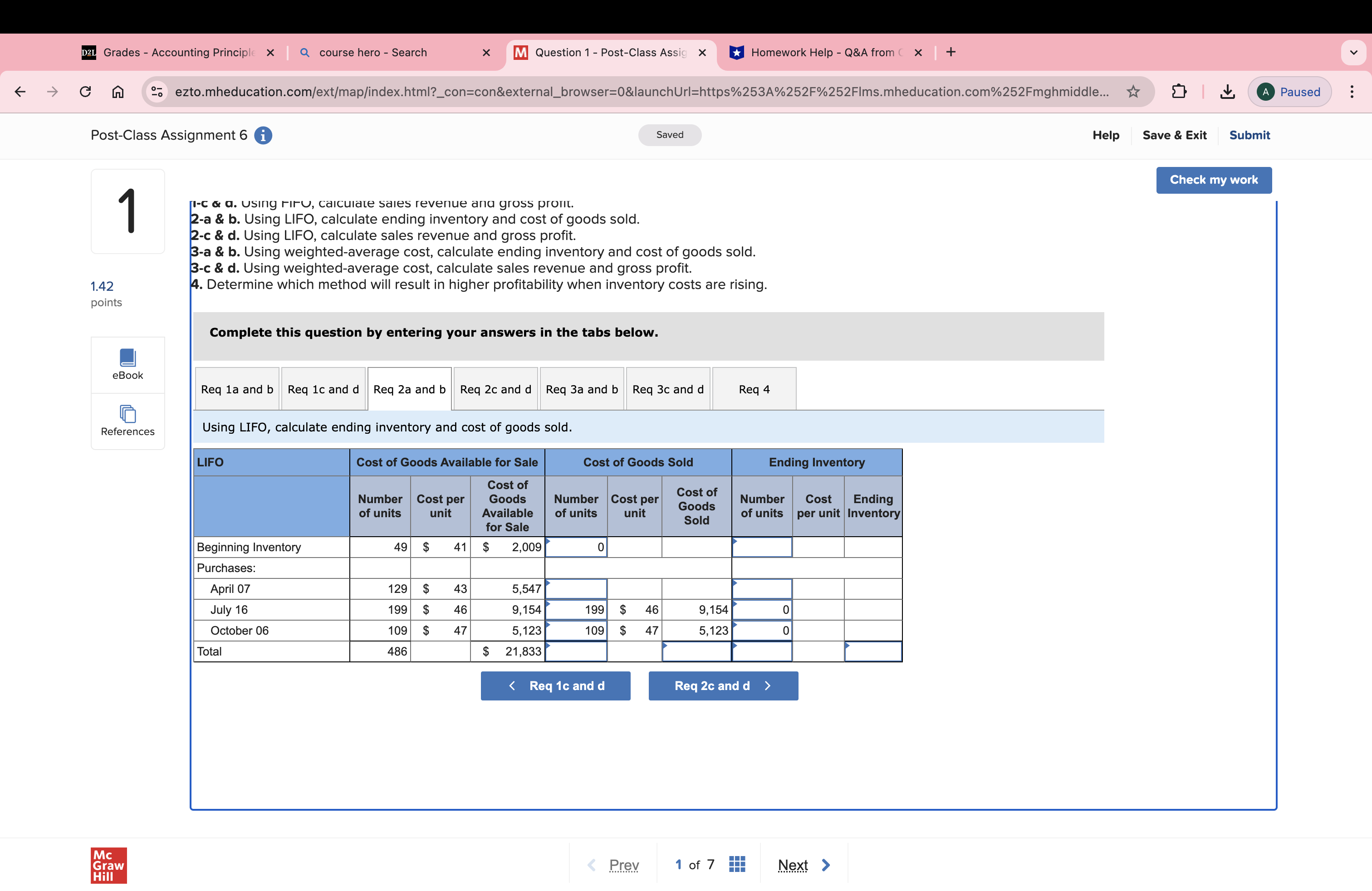1372x891 pixels.
Task: Open the question navigation grid icon
Action: pos(736,864)
